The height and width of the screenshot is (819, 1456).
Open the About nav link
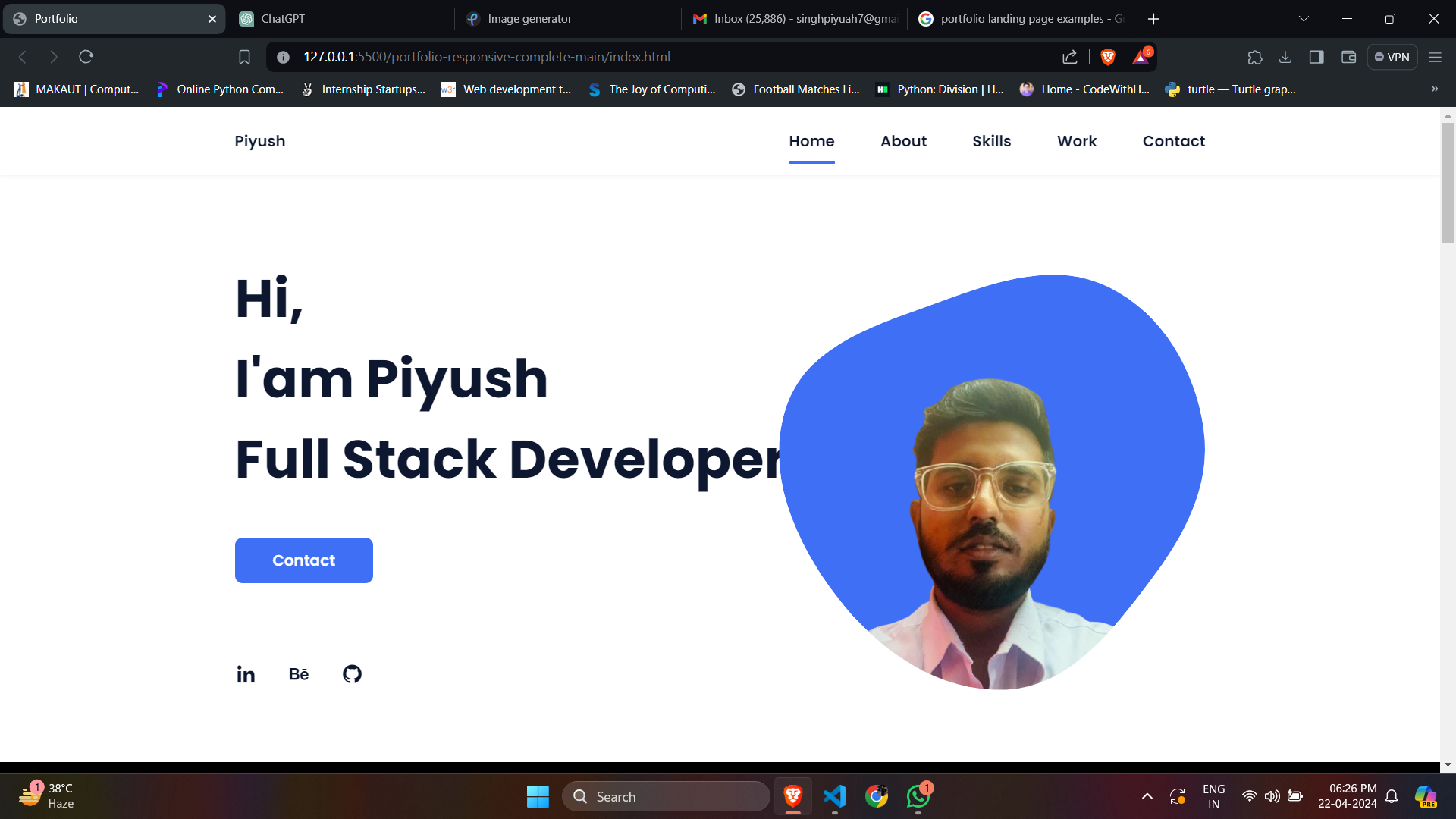904,141
